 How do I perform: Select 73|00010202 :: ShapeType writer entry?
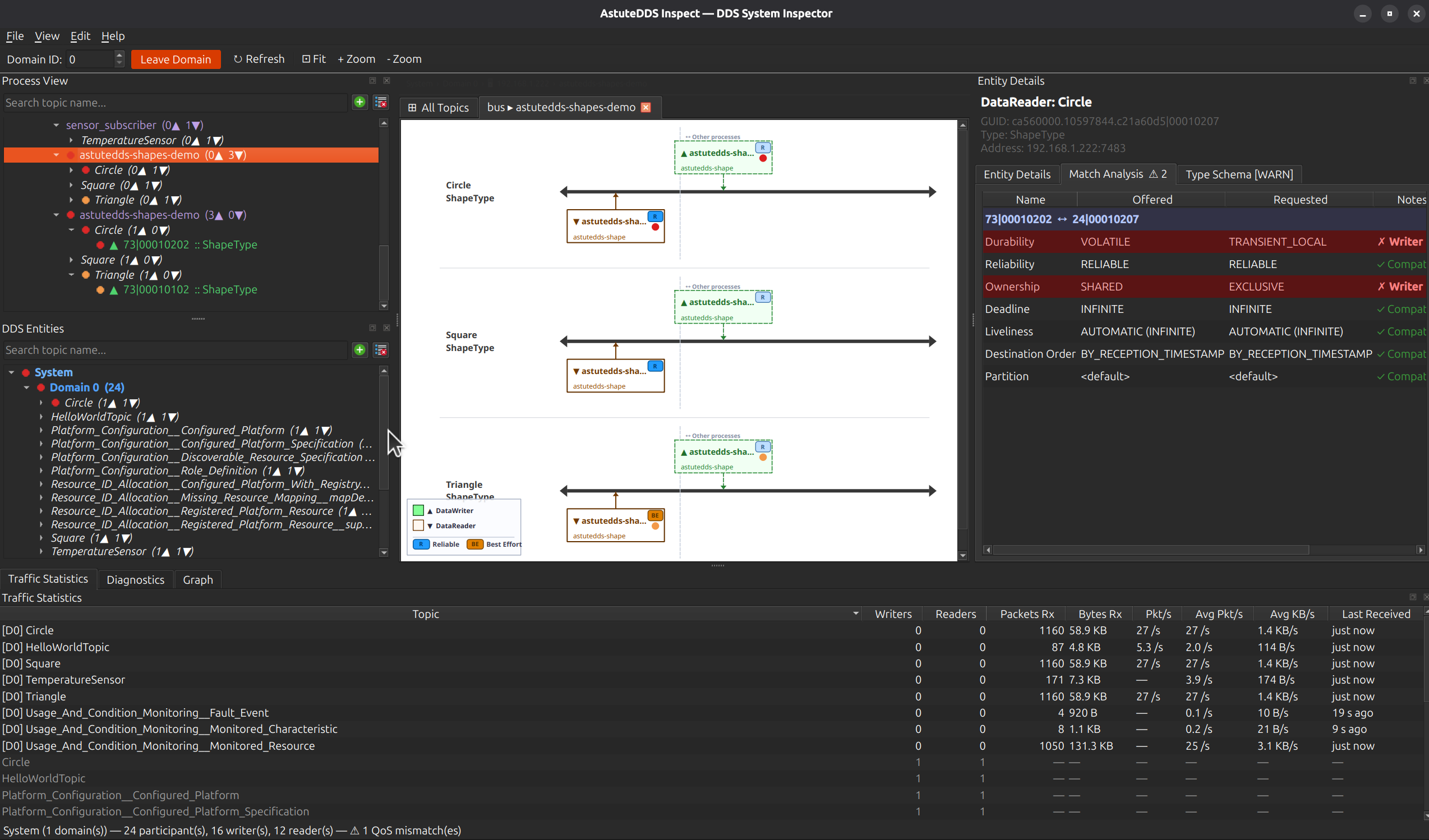[190, 244]
